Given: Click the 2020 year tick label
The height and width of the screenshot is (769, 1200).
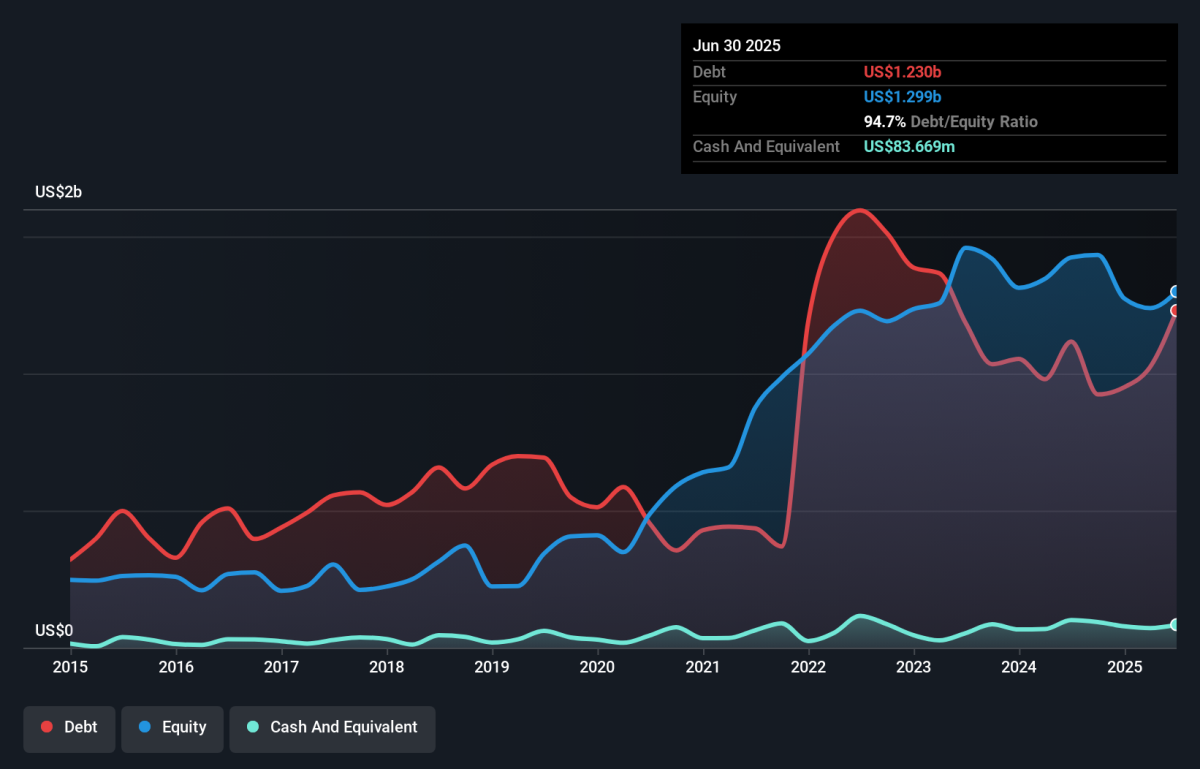Looking at the screenshot, I should [597, 666].
